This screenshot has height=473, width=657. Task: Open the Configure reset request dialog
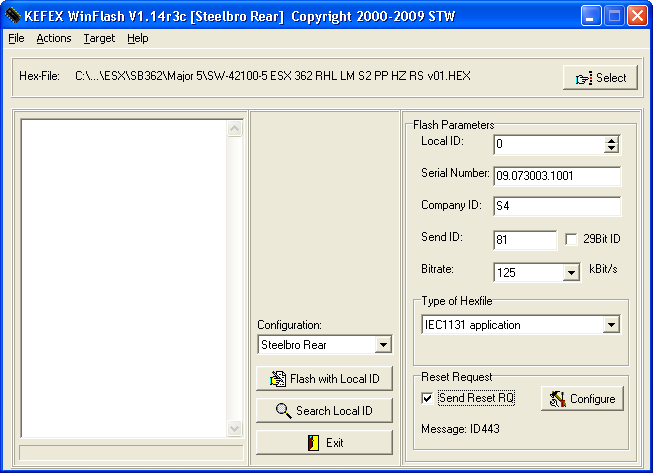(583, 399)
